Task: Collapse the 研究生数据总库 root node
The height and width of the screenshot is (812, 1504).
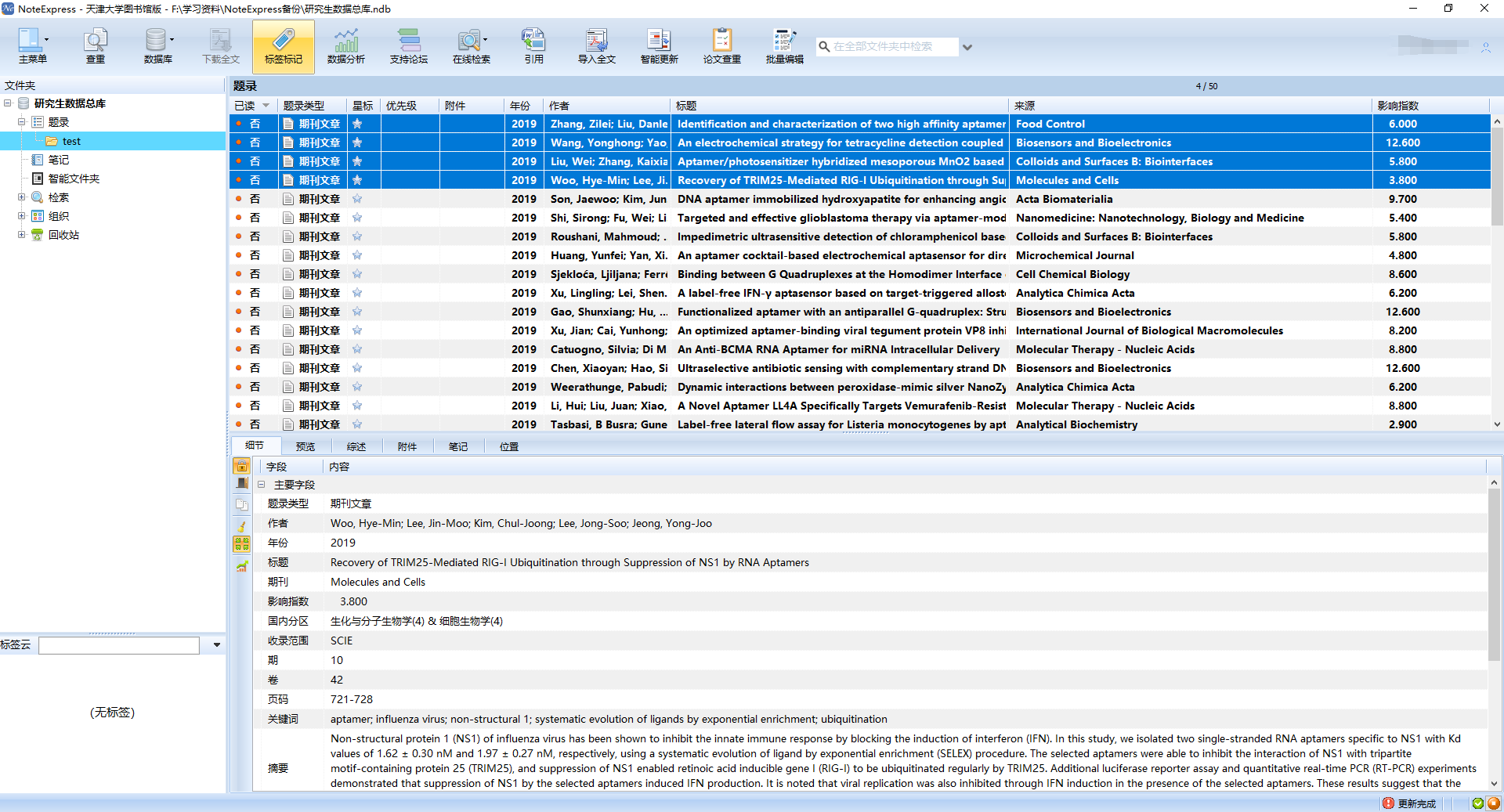Action: 8,103
